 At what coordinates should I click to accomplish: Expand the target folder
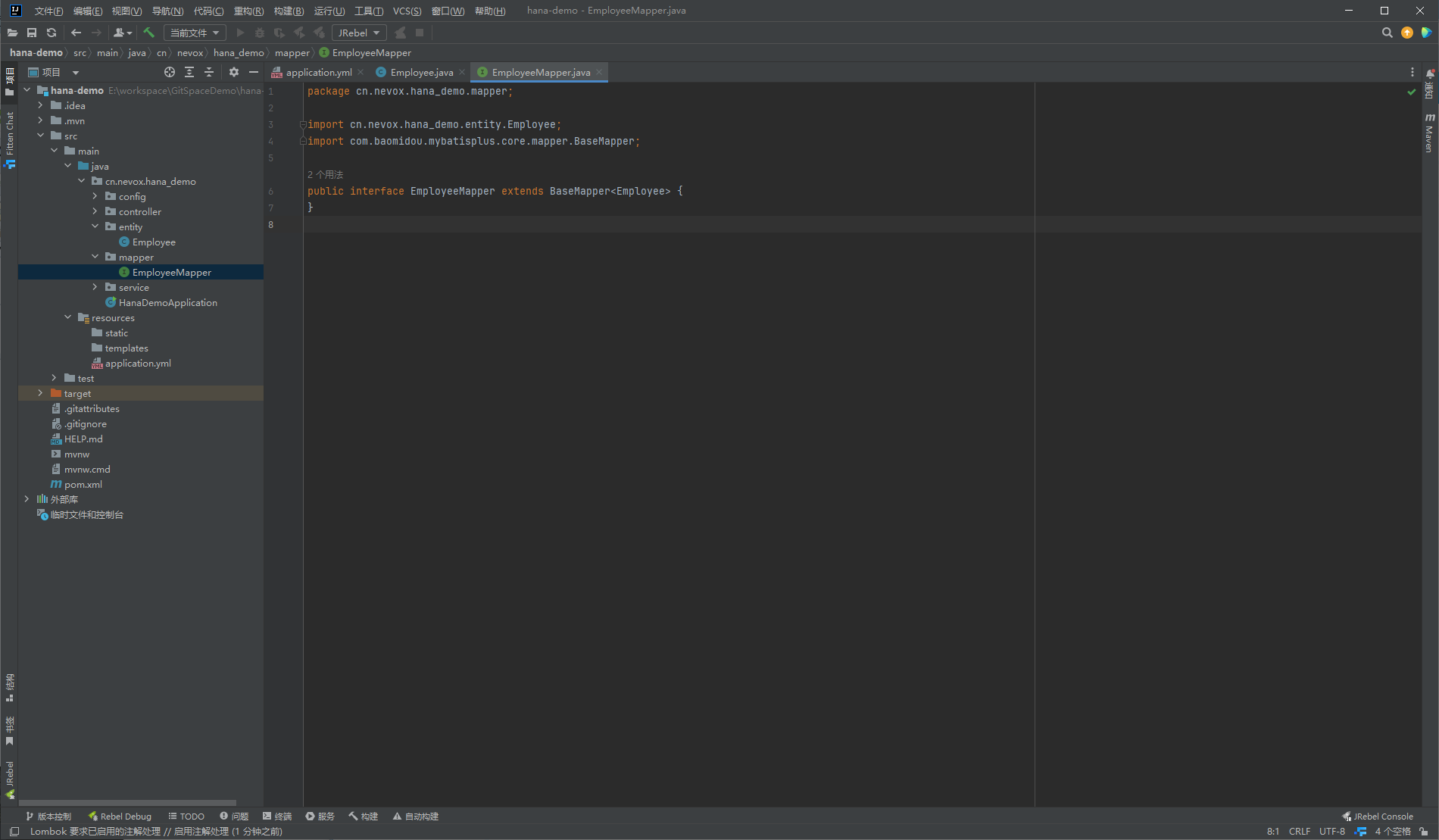[x=40, y=393]
